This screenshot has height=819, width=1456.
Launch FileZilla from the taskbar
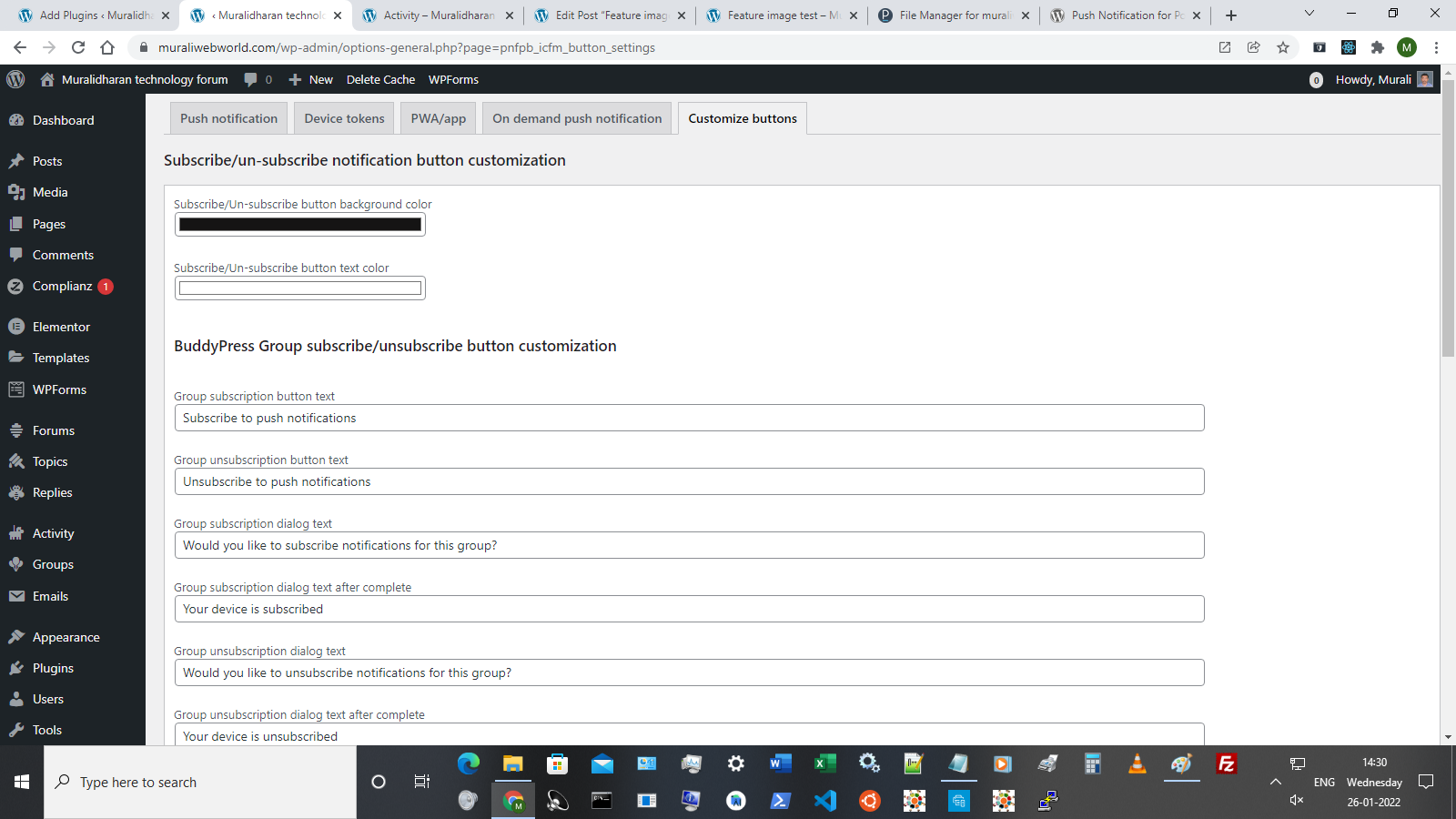(x=1227, y=763)
